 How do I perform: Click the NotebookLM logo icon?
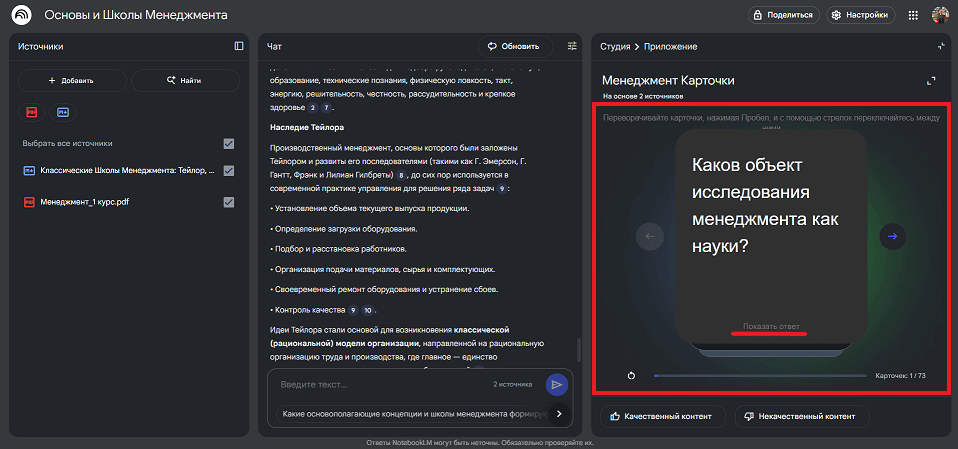pos(22,15)
